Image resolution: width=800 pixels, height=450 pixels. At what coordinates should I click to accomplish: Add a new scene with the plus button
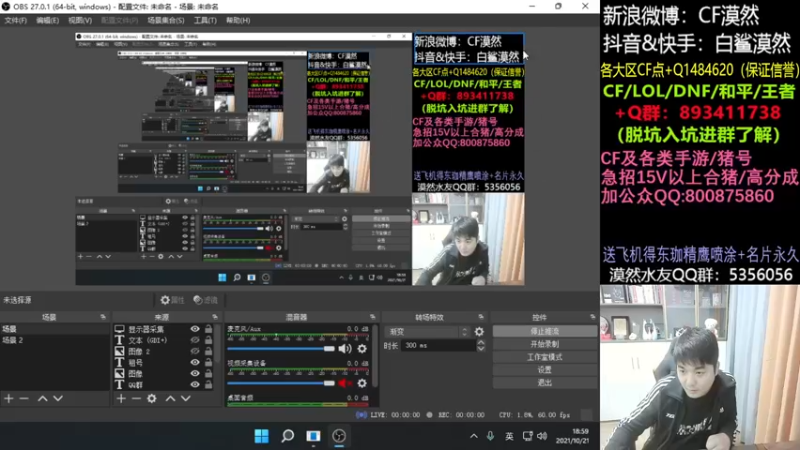point(9,398)
